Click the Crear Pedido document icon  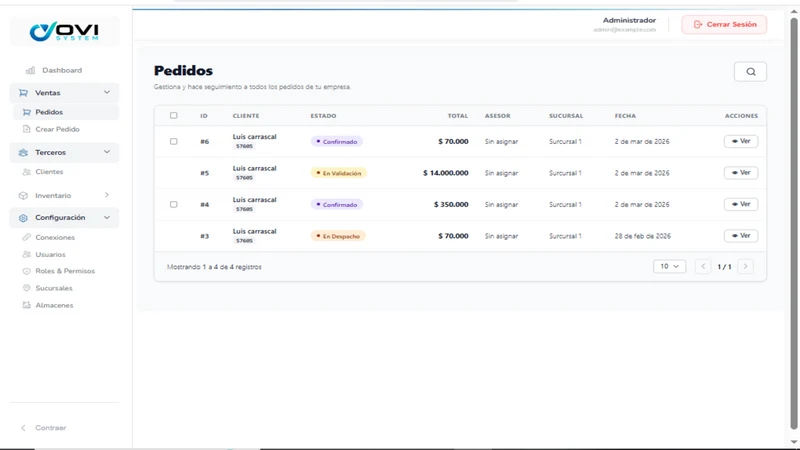(27, 129)
